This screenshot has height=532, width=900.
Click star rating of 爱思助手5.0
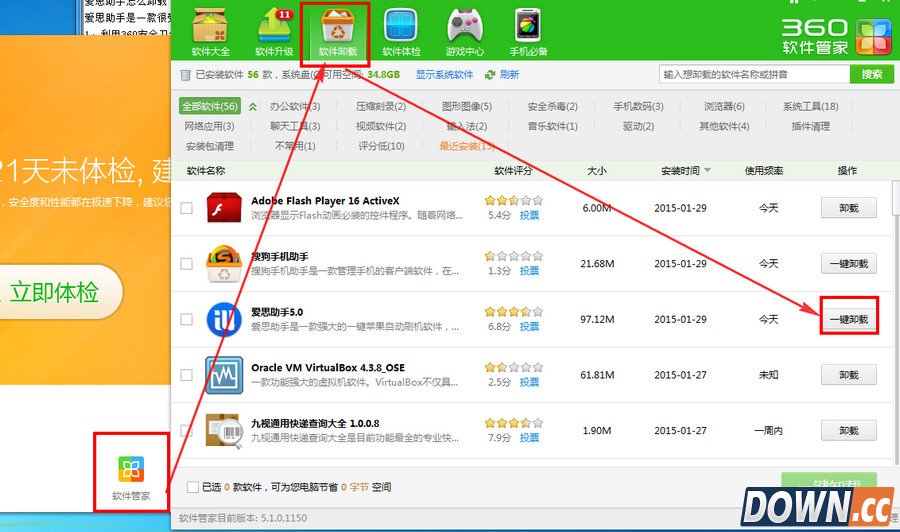point(514,312)
